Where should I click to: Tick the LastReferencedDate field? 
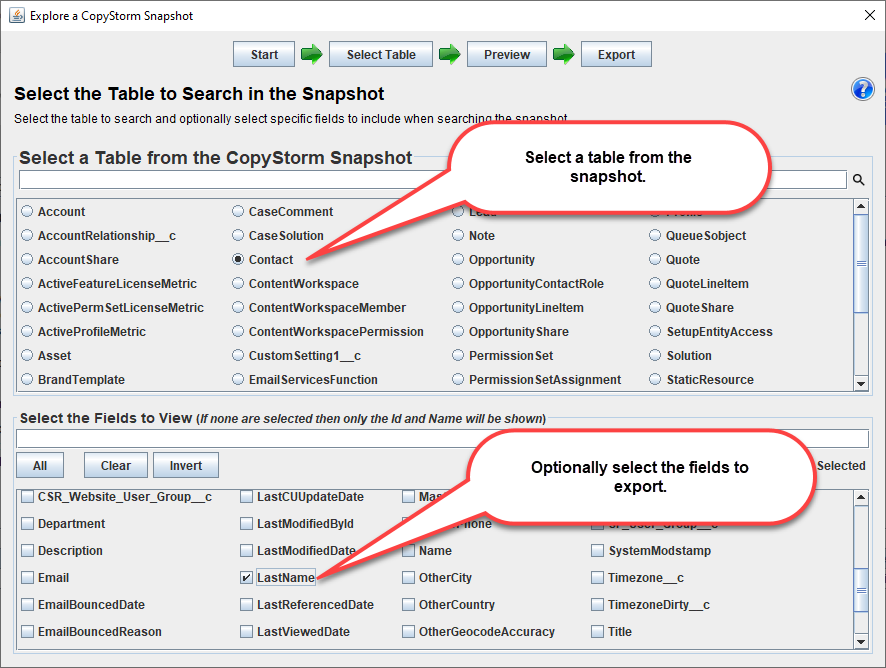246,604
